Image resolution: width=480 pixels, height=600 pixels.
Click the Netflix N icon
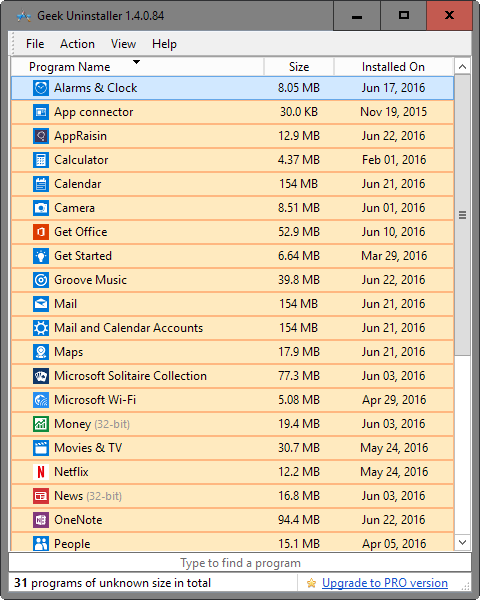click(41, 472)
